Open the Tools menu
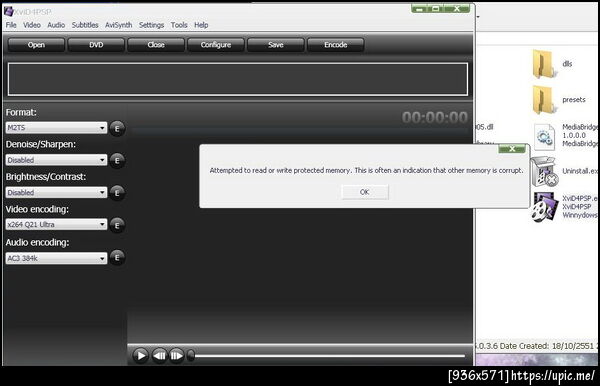This screenshot has width=600, height=386. [x=179, y=25]
